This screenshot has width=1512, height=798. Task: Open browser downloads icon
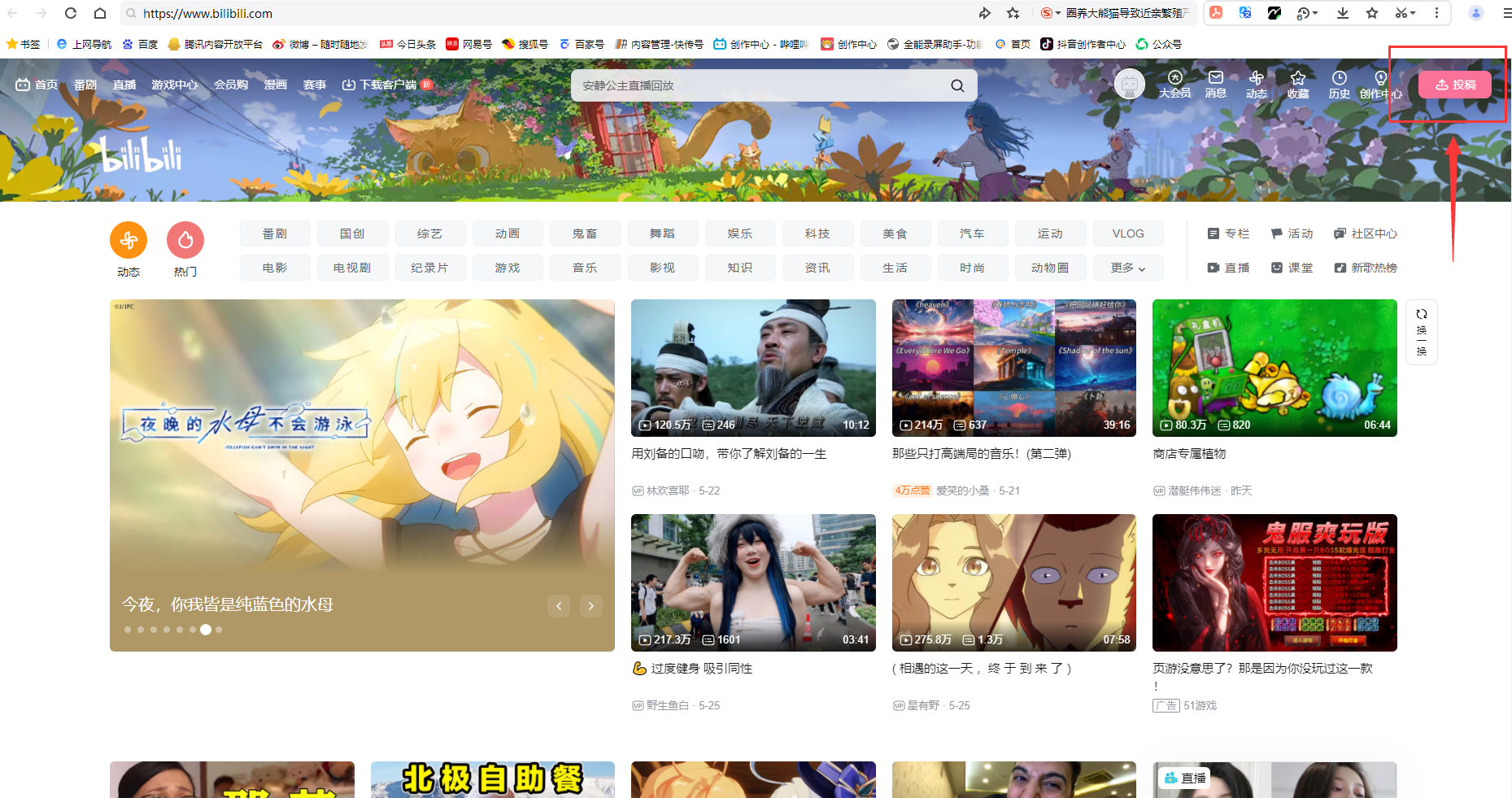(x=1343, y=12)
